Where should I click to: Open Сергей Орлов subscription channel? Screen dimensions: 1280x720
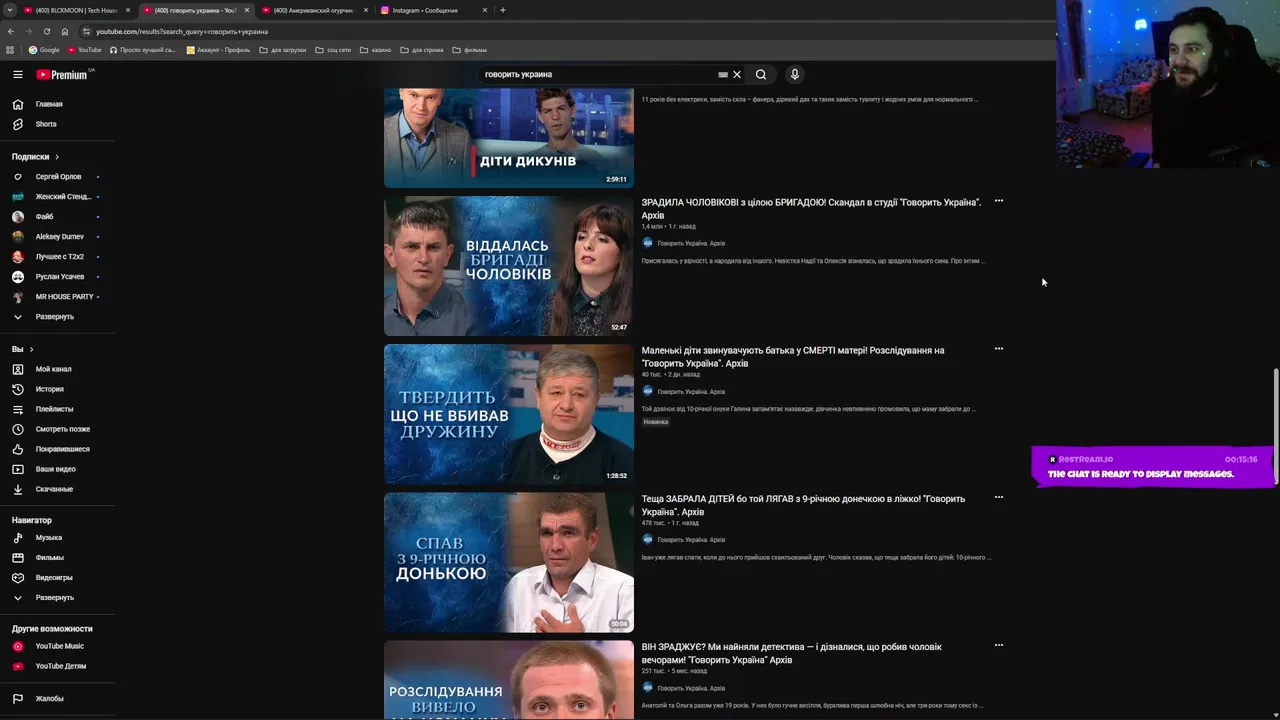click(58, 177)
